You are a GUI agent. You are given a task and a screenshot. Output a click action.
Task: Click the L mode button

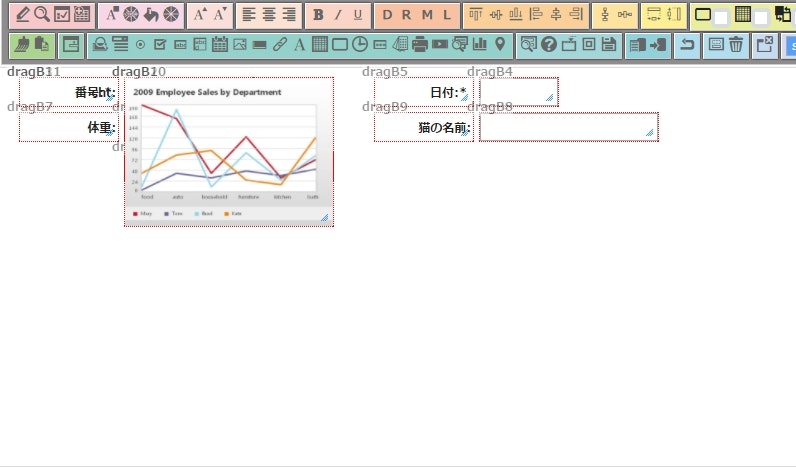click(447, 15)
